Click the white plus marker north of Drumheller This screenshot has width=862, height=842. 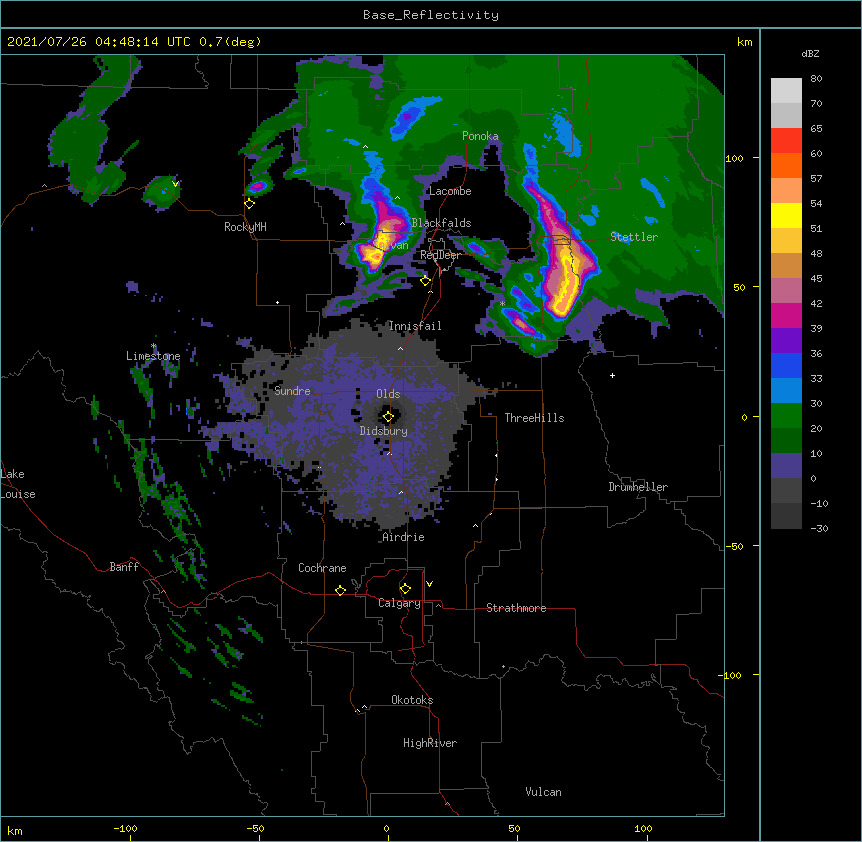pyautogui.click(x=612, y=375)
